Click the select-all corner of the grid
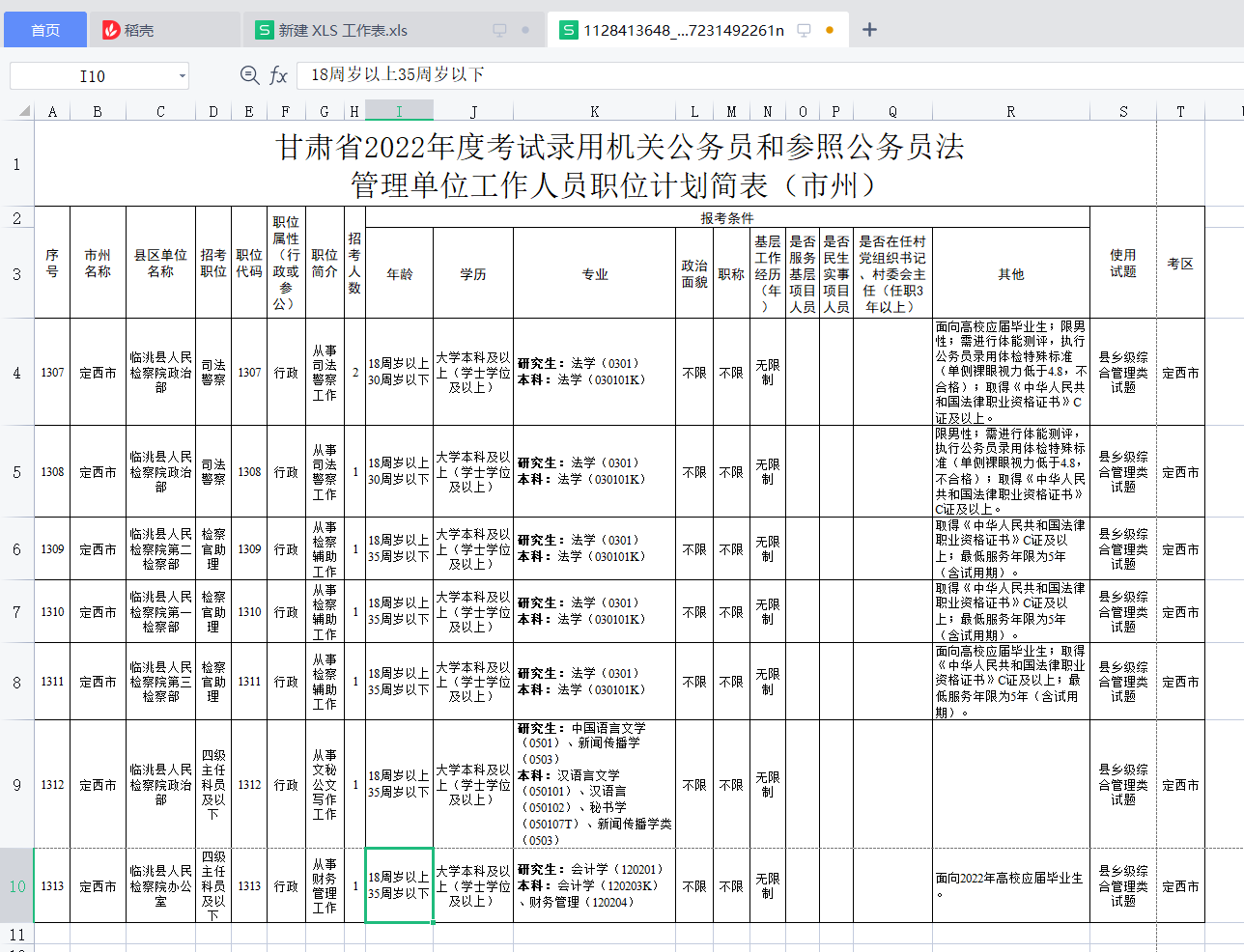1244x952 pixels. click(x=16, y=111)
